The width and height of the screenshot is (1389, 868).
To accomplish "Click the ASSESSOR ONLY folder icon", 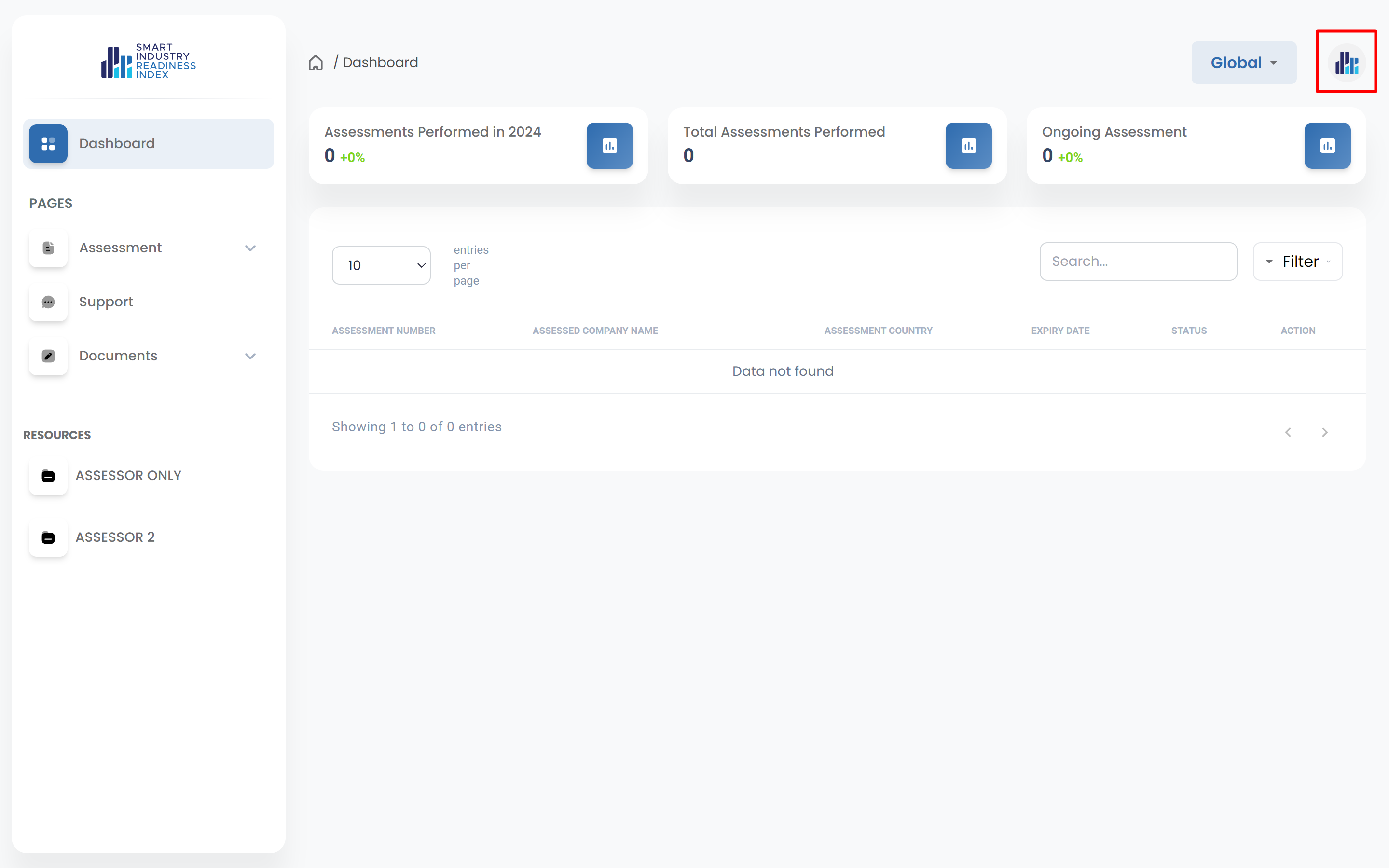I will tap(48, 476).
